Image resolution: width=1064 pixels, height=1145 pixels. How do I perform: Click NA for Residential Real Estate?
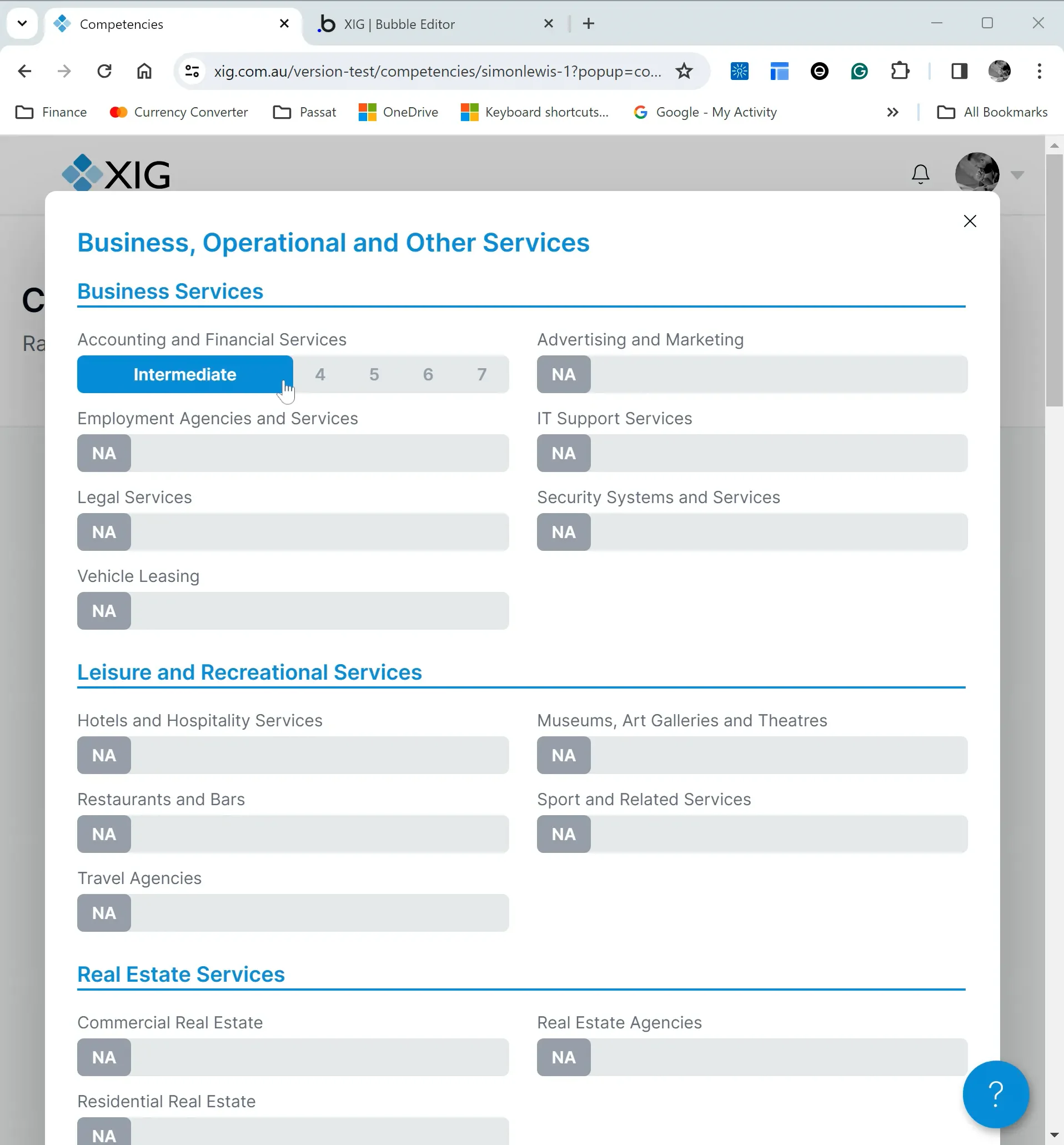click(104, 1132)
